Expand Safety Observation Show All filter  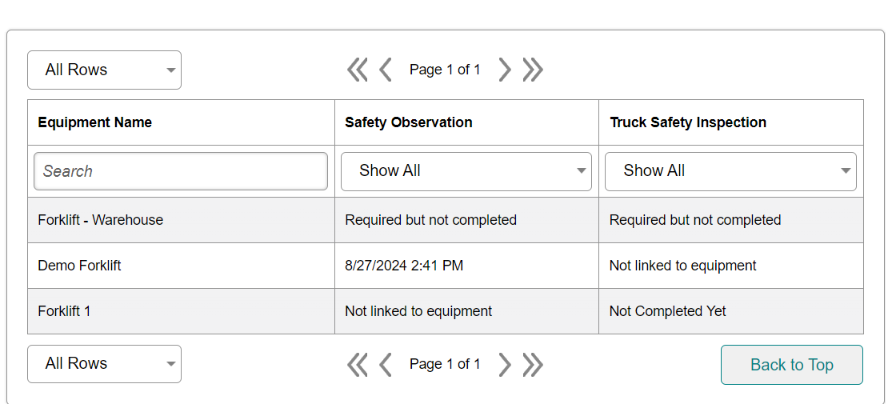point(466,171)
